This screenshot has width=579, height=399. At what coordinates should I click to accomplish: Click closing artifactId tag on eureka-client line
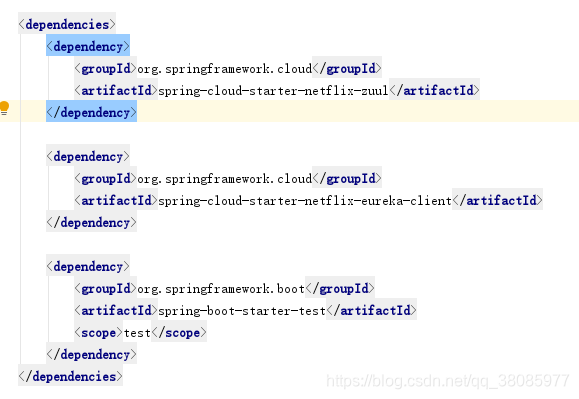pos(498,200)
